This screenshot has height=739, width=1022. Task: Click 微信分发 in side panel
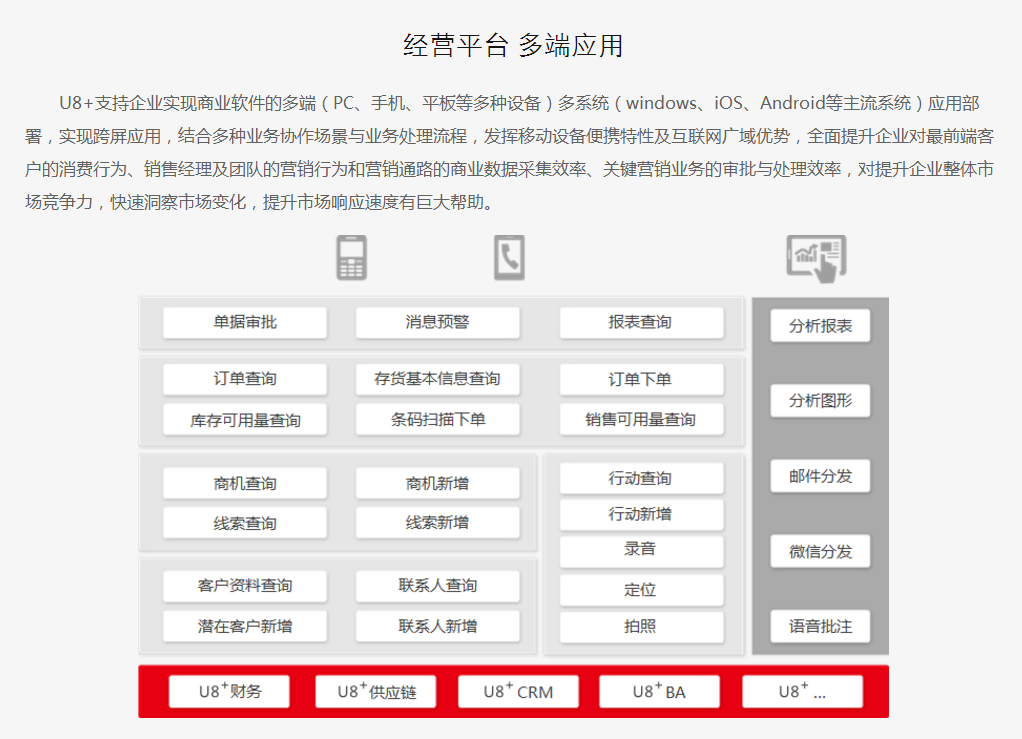[x=820, y=551]
